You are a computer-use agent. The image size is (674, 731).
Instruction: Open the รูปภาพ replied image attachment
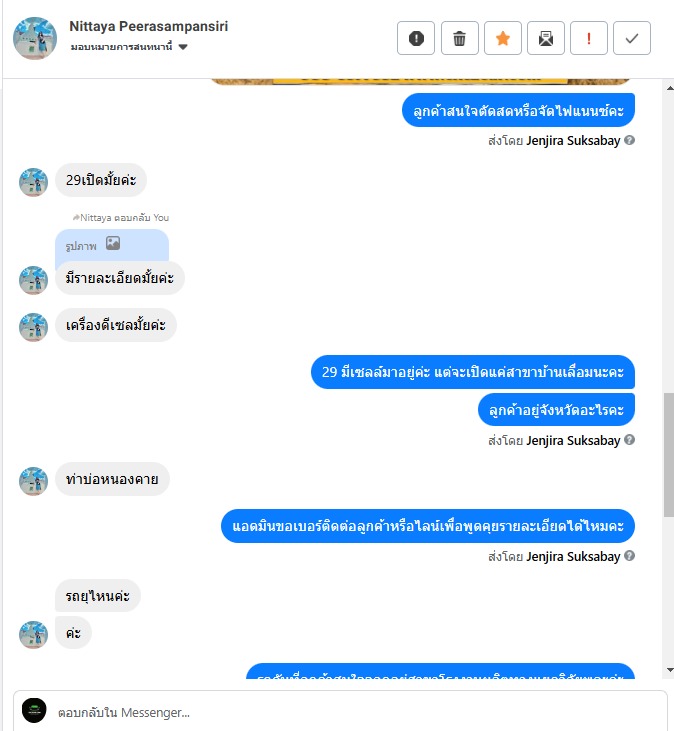pyautogui.click(x=112, y=245)
